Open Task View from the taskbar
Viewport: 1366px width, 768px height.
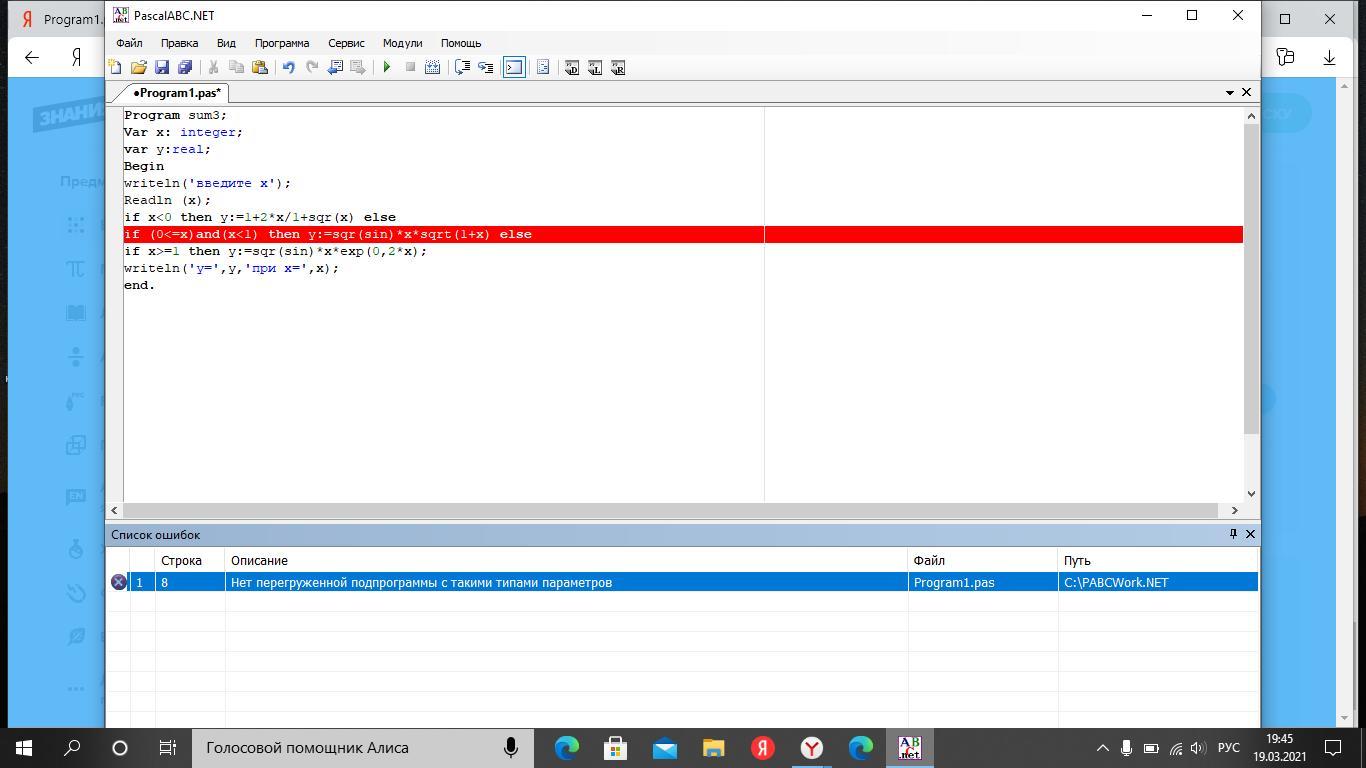coord(168,747)
